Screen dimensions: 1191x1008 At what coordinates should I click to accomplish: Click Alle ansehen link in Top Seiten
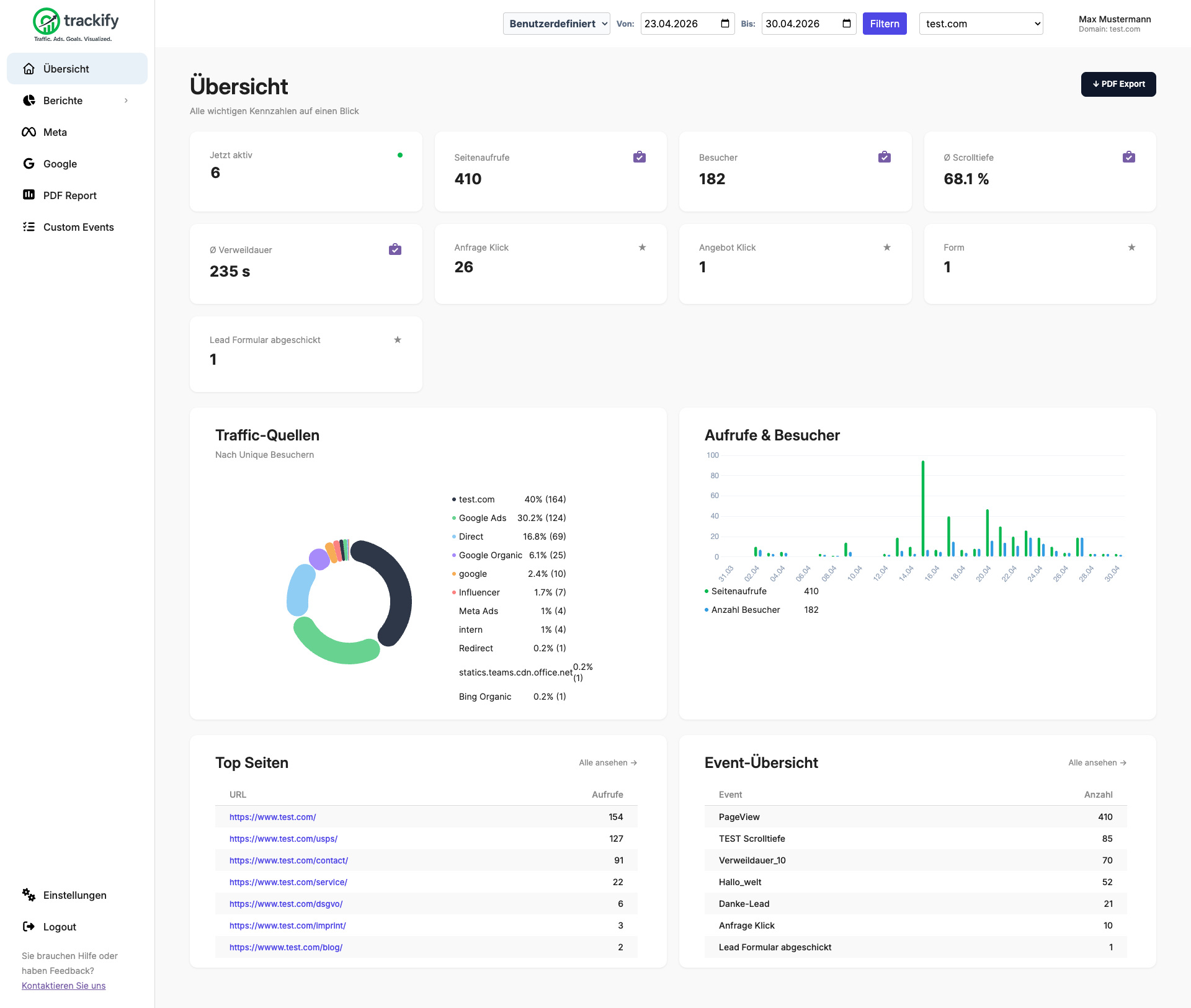608,762
